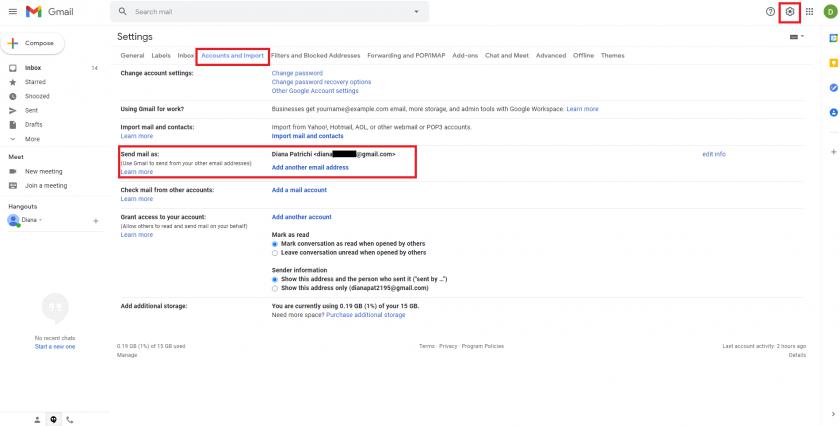The width and height of the screenshot is (840, 426).
Task: Open the main menu hamburger icon
Action: [13, 11]
